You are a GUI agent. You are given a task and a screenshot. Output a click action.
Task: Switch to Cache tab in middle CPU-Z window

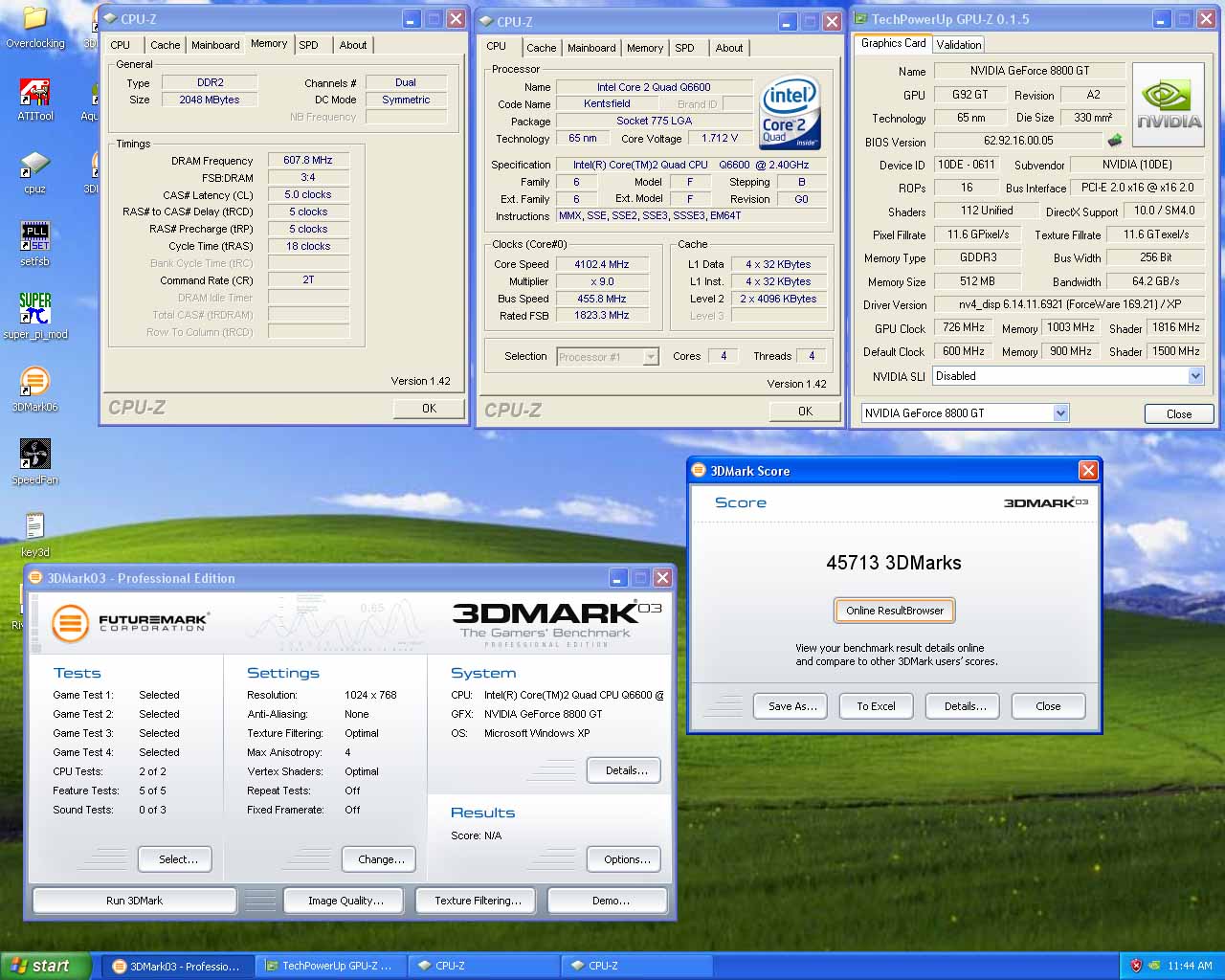541,48
